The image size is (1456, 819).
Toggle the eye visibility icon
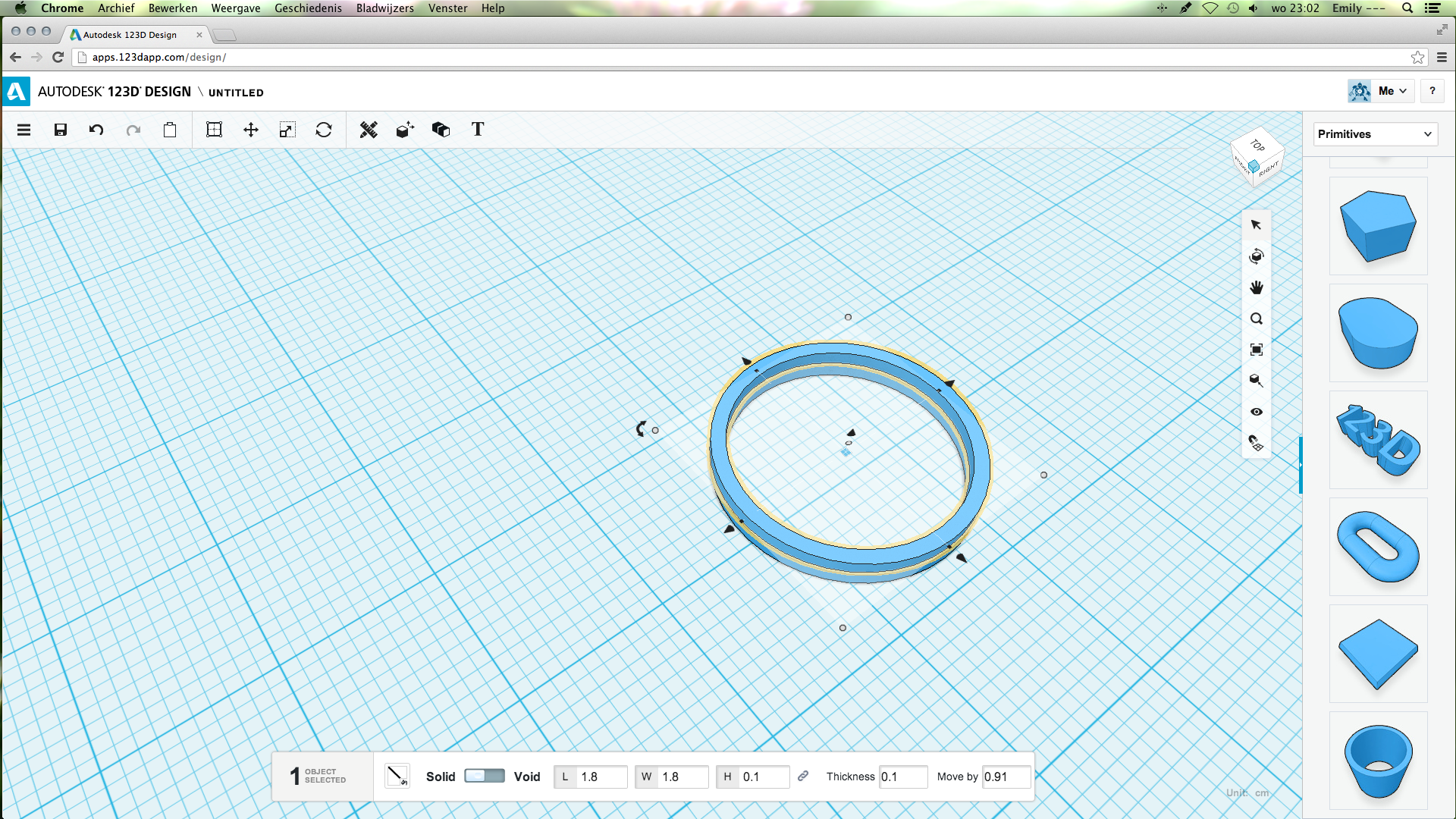click(1257, 412)
